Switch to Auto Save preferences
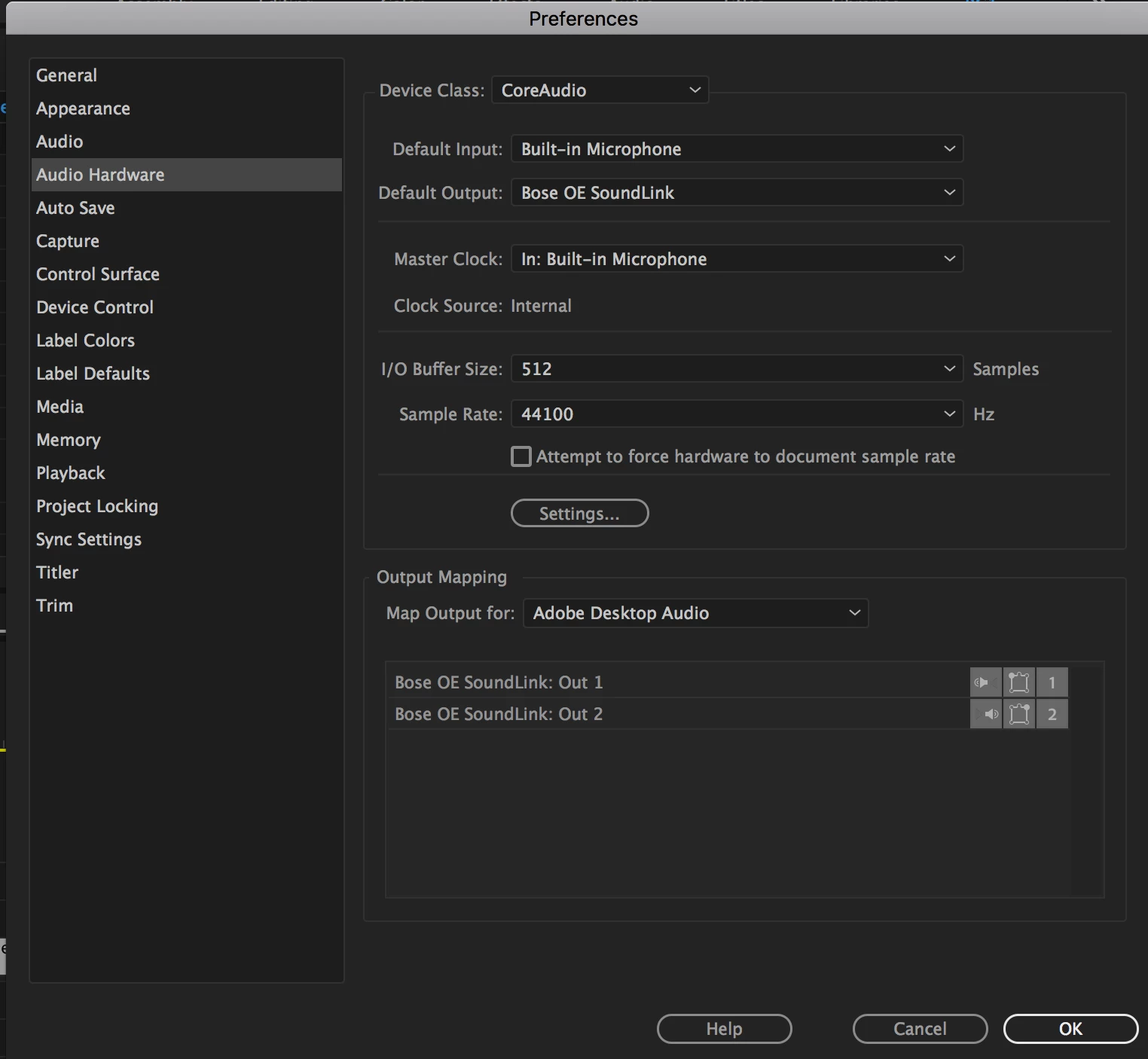Viewport: 1148px width, 1059px height. point(187,208)
